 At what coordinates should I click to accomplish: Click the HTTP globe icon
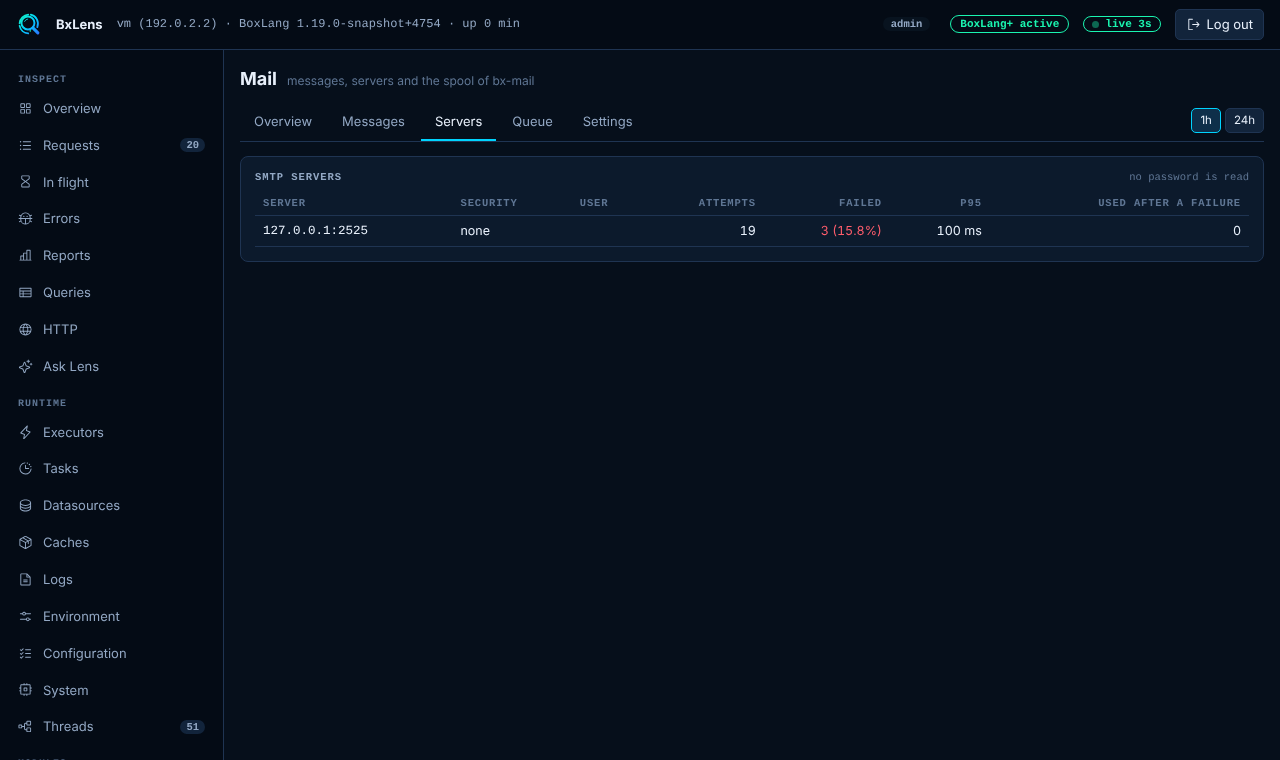click(x=25, y=329)
